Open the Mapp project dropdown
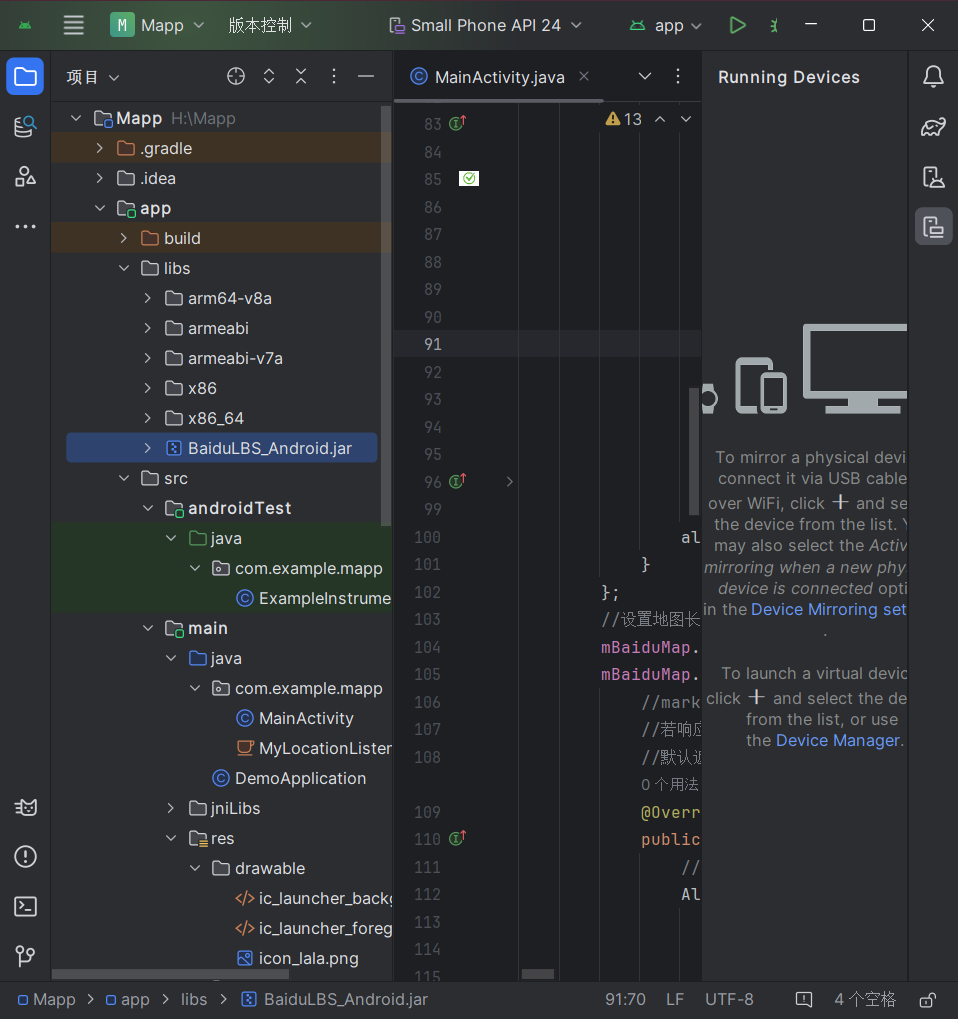The height and width of the screenshot is (1019, 958). coord(157,25)
